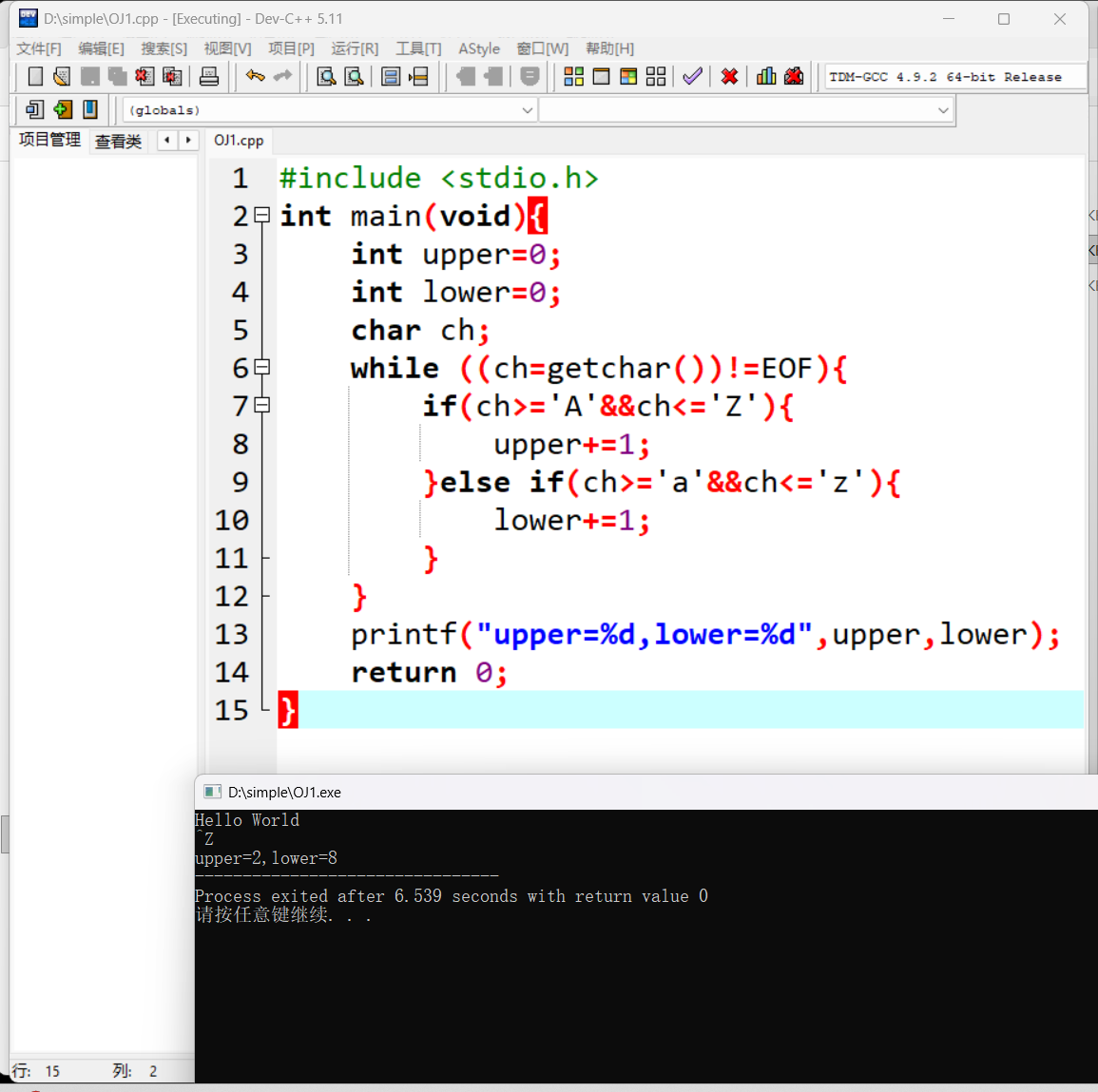The width and height of the screenshot is (1098, 1092).
Task: Click the printf statement on line 13
Action: tap(705, 634)
